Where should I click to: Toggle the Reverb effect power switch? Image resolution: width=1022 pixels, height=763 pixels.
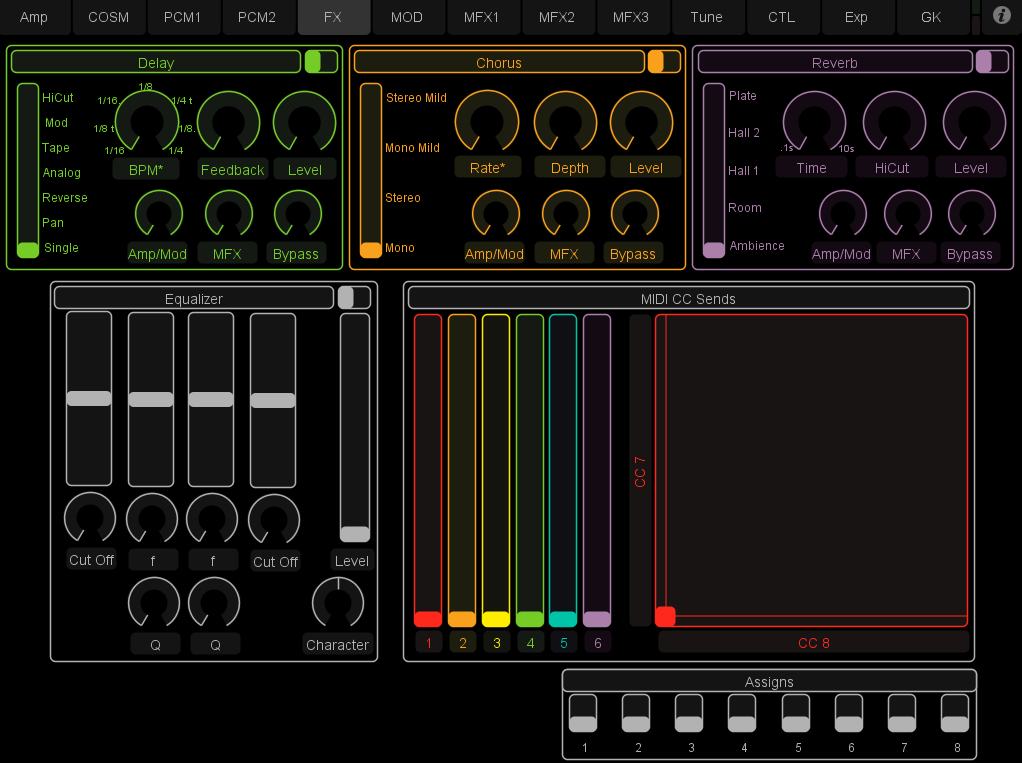tap(992, 62)
